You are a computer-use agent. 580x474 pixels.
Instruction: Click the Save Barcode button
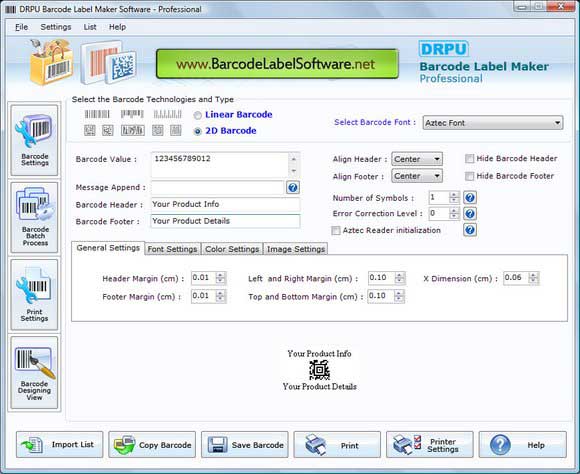(245, 444)
